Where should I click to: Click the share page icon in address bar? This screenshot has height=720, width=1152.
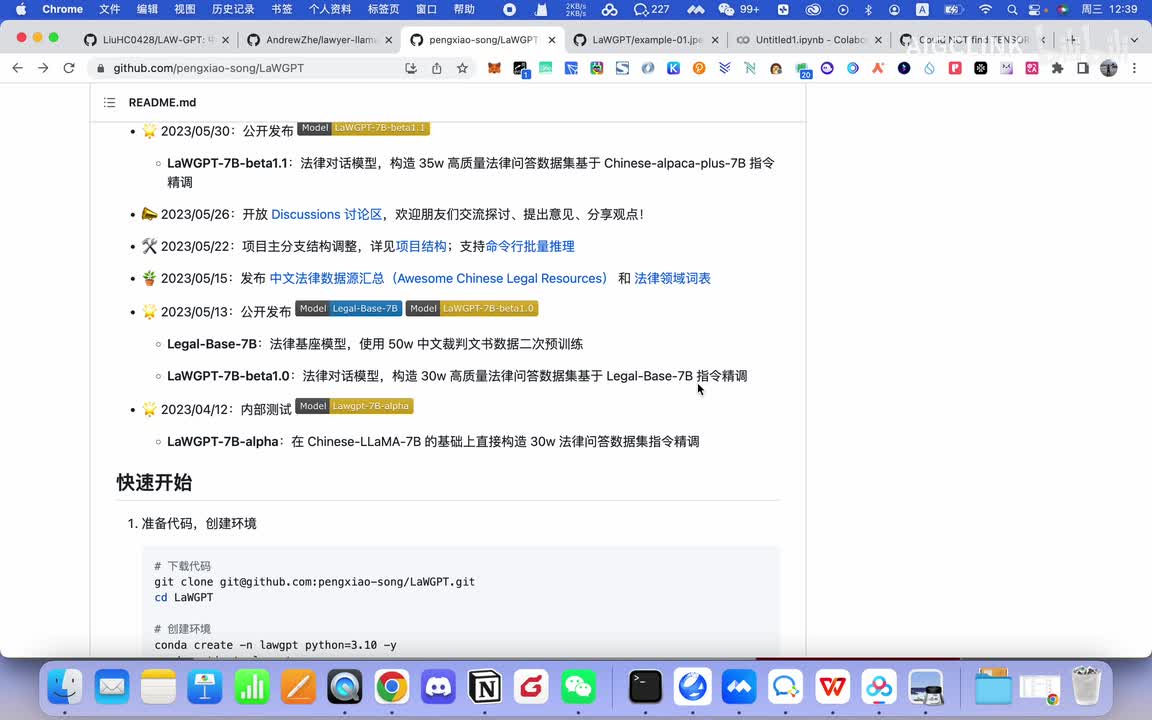(x=436, y=68)
